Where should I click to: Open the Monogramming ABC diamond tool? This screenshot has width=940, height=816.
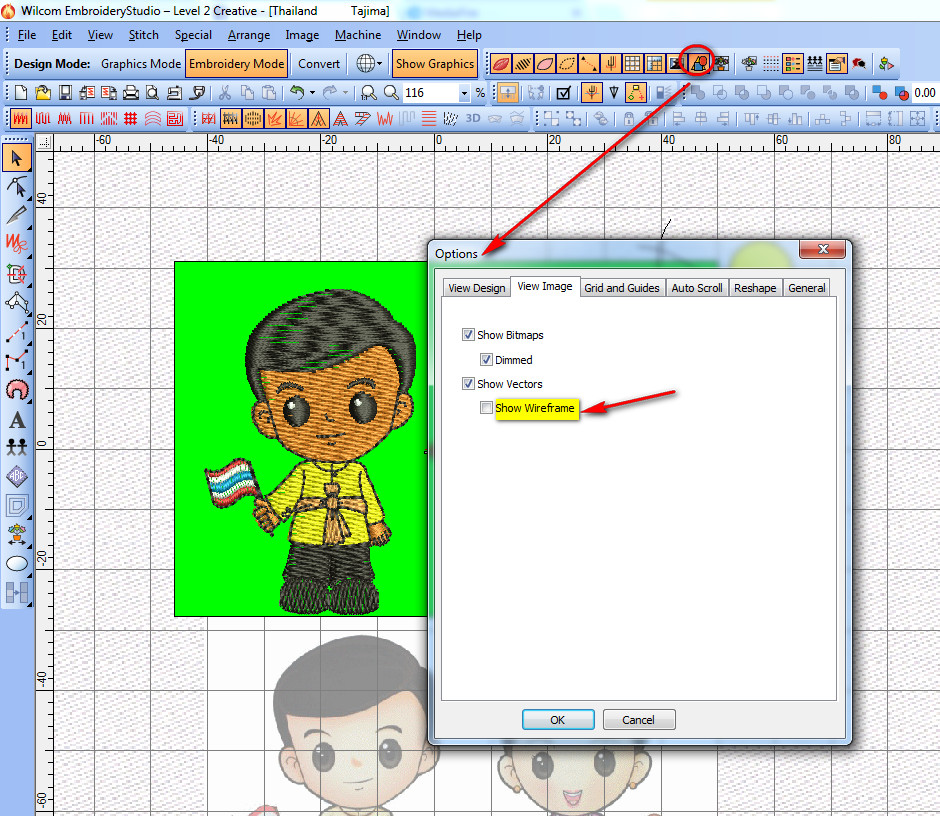click(17, 477)
